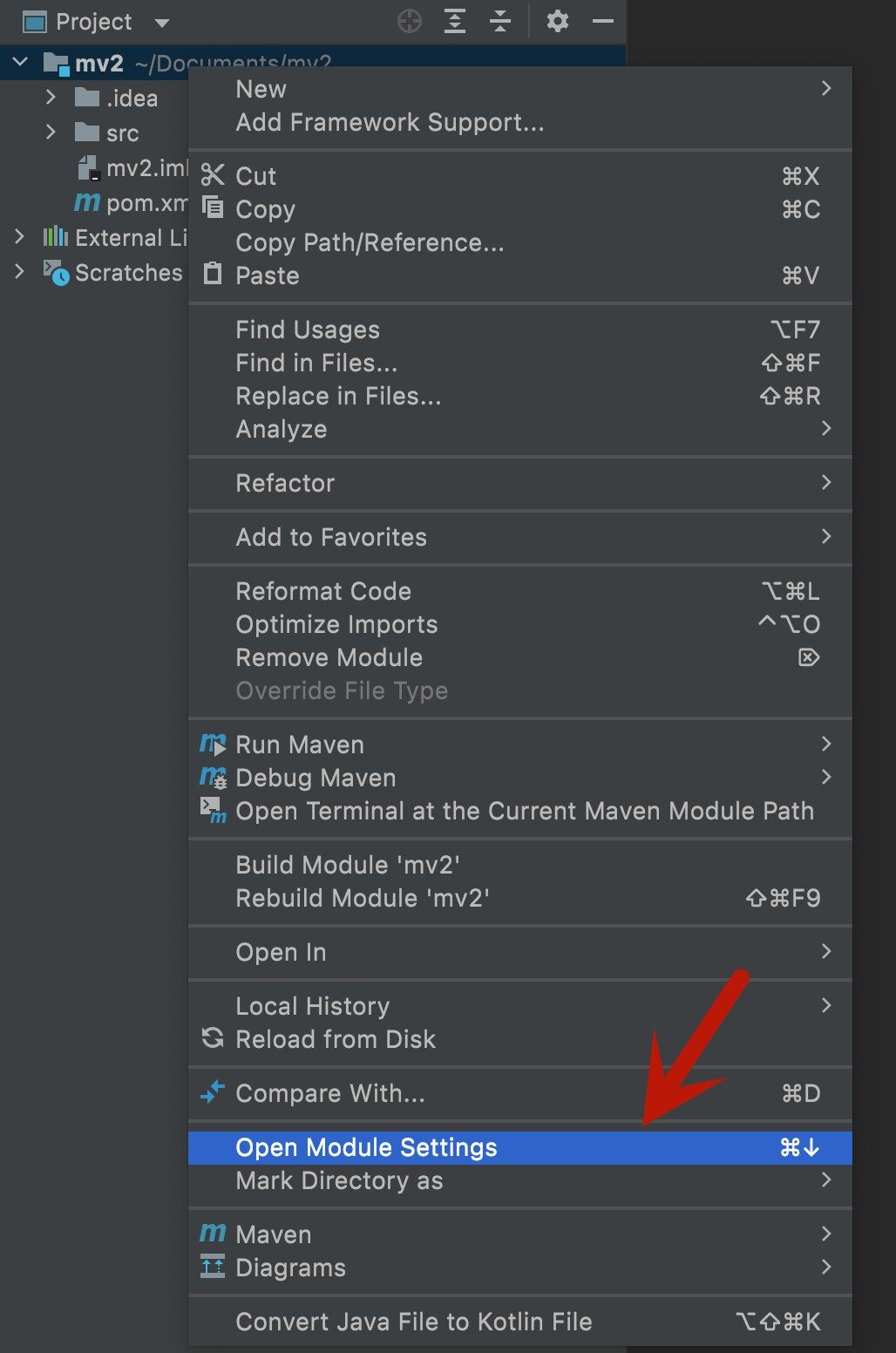Click the Expand All icon in the toolbar
Screen dimensions: 896x1353
[x=454, y=22]
